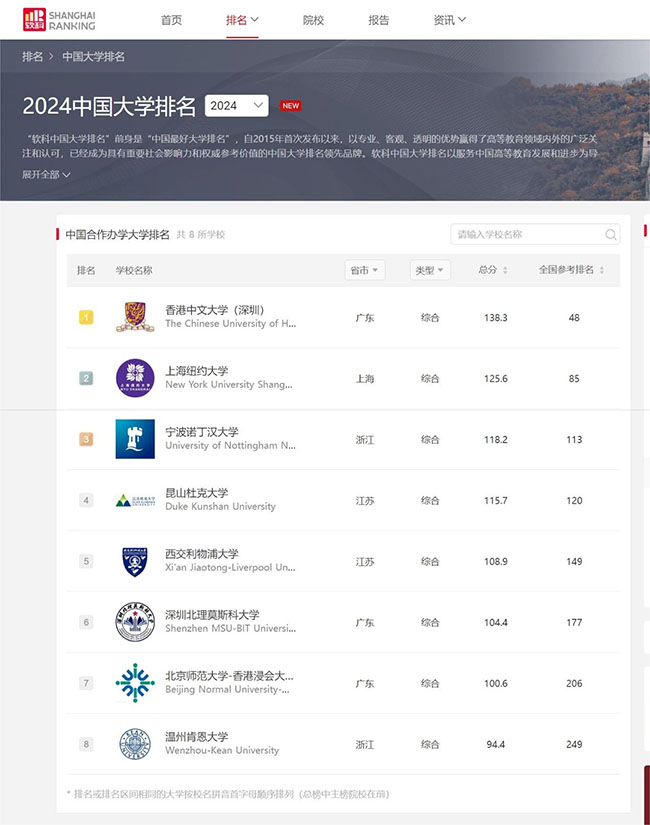The height and width of the screenshot is (825, 650).
Task: Open University of Nottingham Ningbo logo
Action: (x=135, y=439)
